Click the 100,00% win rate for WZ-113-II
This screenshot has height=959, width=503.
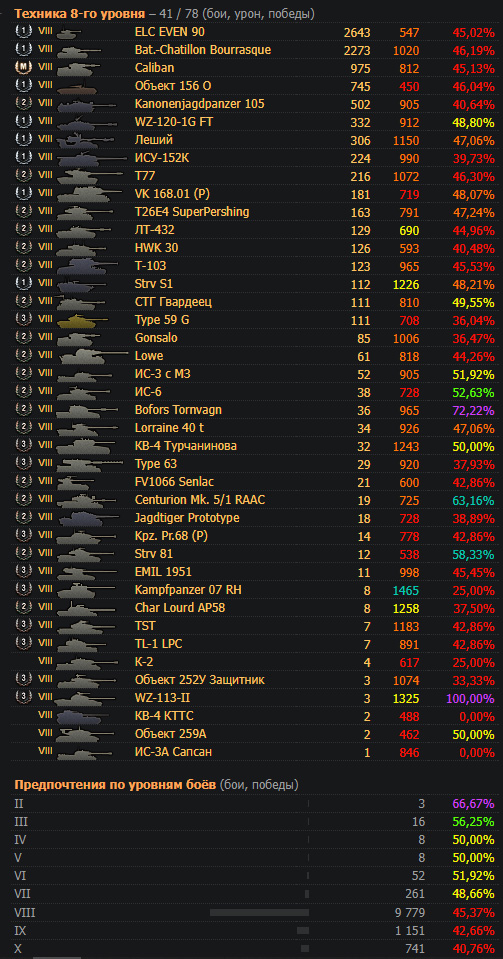(469, 698)
